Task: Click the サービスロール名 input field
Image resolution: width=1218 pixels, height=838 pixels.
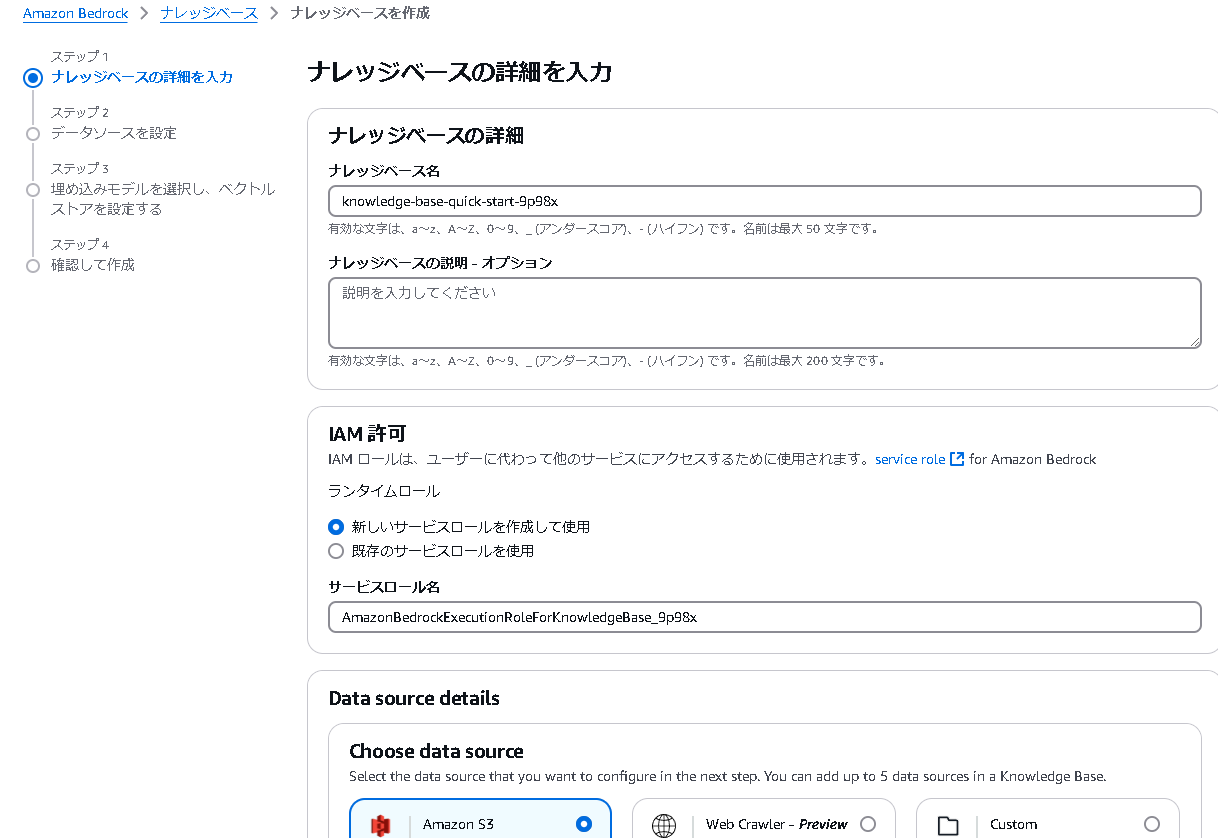Action: coord(764,617)
